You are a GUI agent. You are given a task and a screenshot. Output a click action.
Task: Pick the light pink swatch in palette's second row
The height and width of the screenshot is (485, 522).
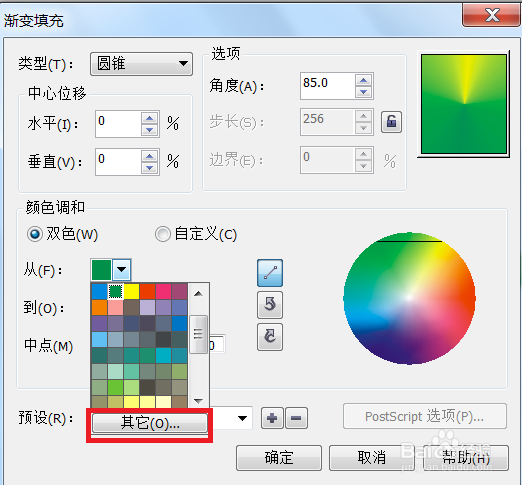click(115, 307)
